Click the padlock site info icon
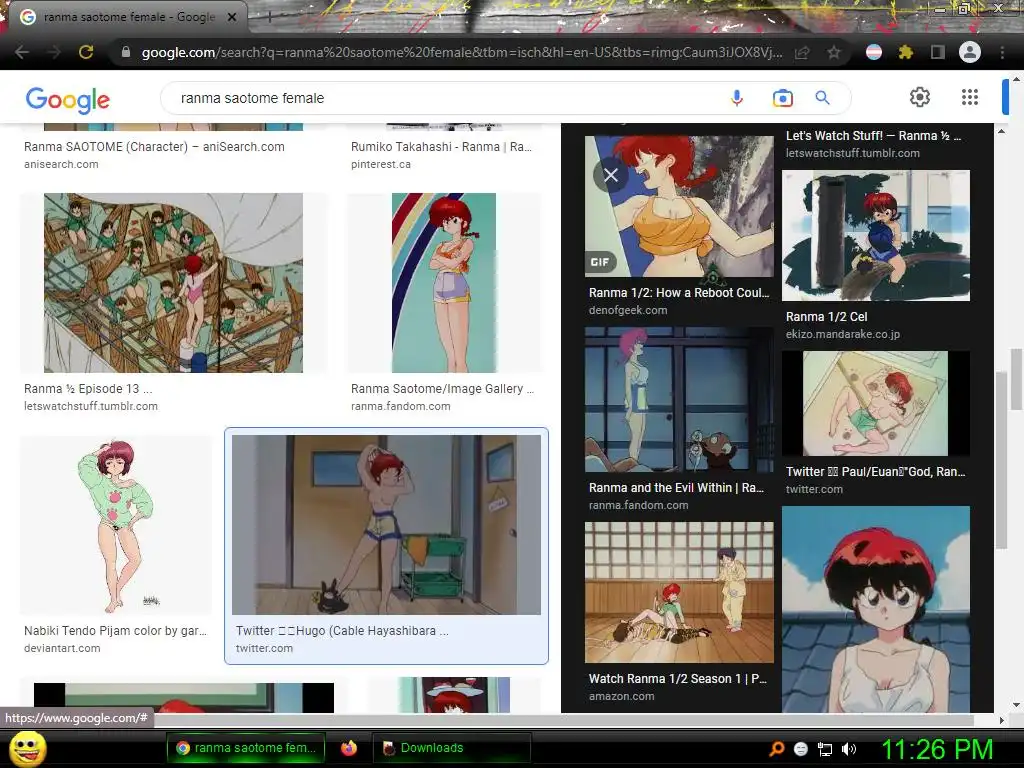The width and height of the screenshot is (1024, 768). [126, 52]
